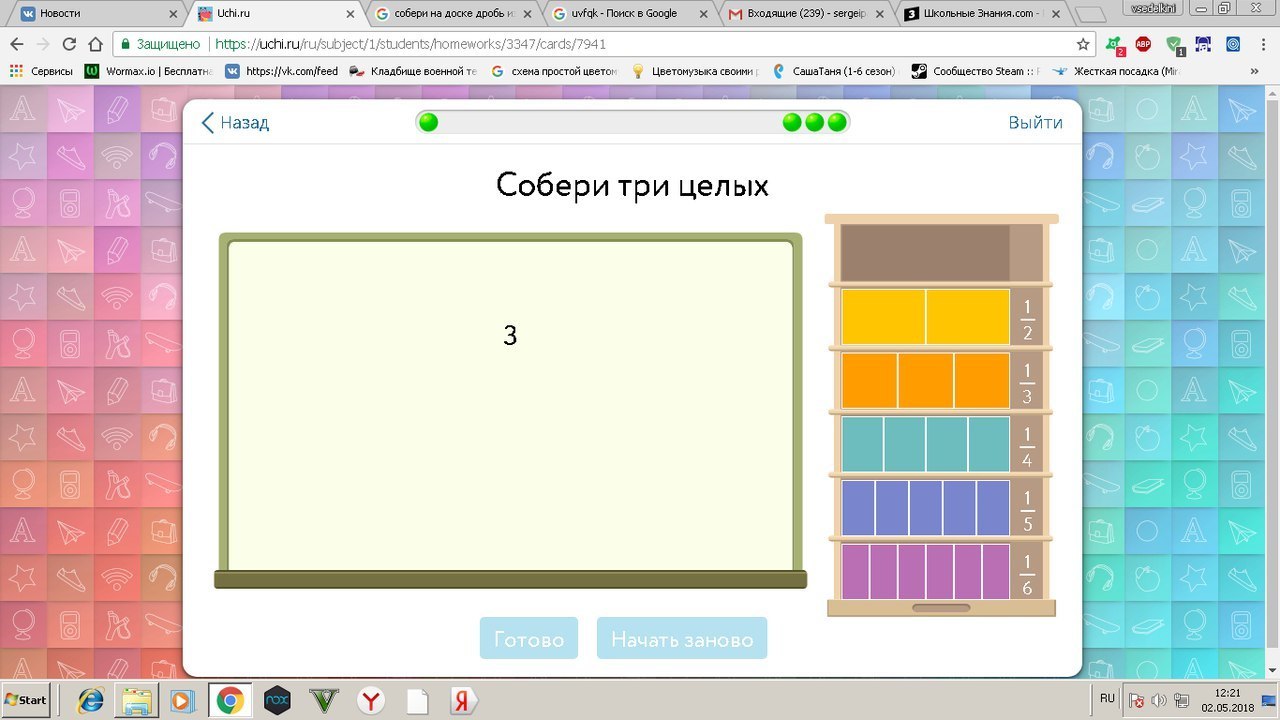Click the Выйти link

pos(1035,122)
